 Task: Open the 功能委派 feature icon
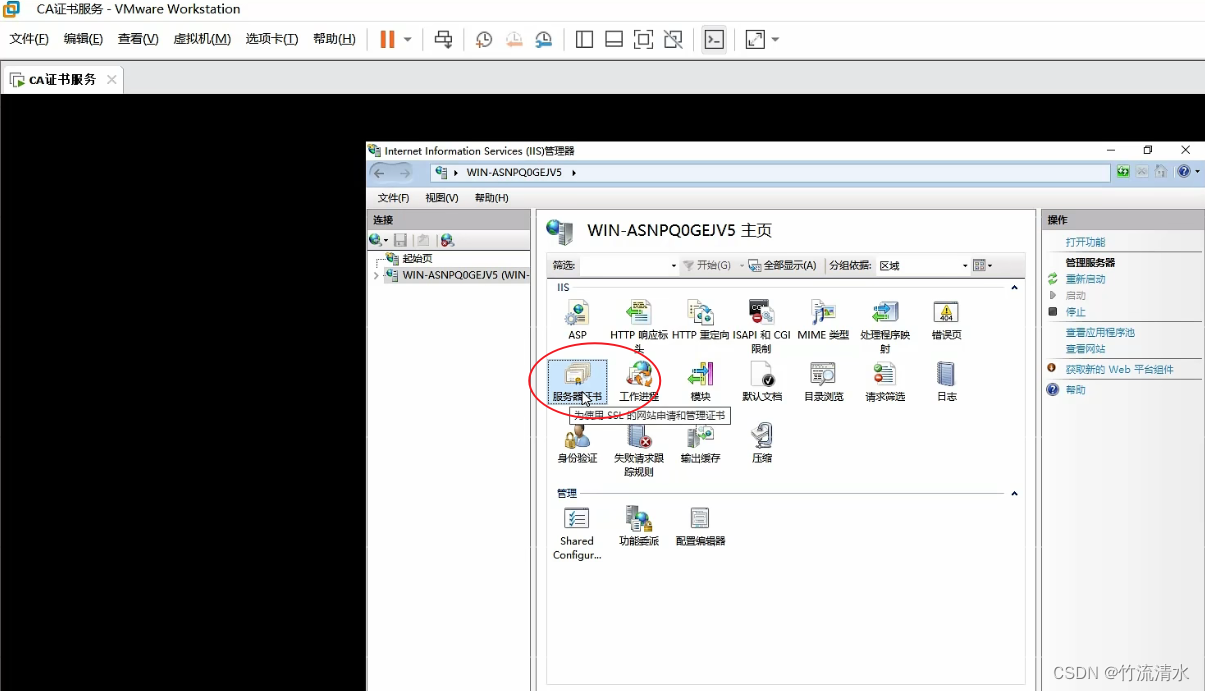pyautogui.click(x=638, y=518)
